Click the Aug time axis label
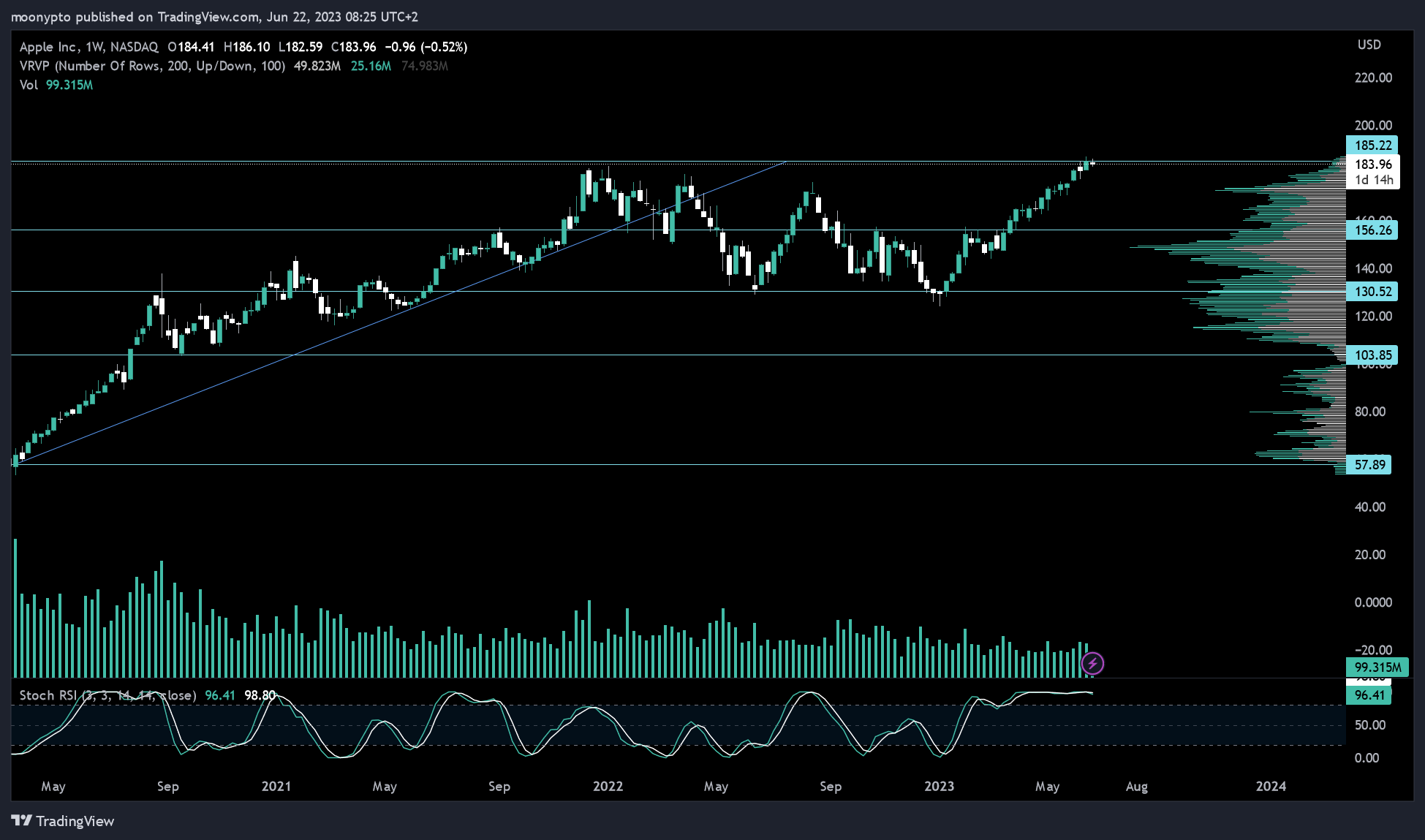Viewport: 1425px width, 840px height. point(1137,787)
